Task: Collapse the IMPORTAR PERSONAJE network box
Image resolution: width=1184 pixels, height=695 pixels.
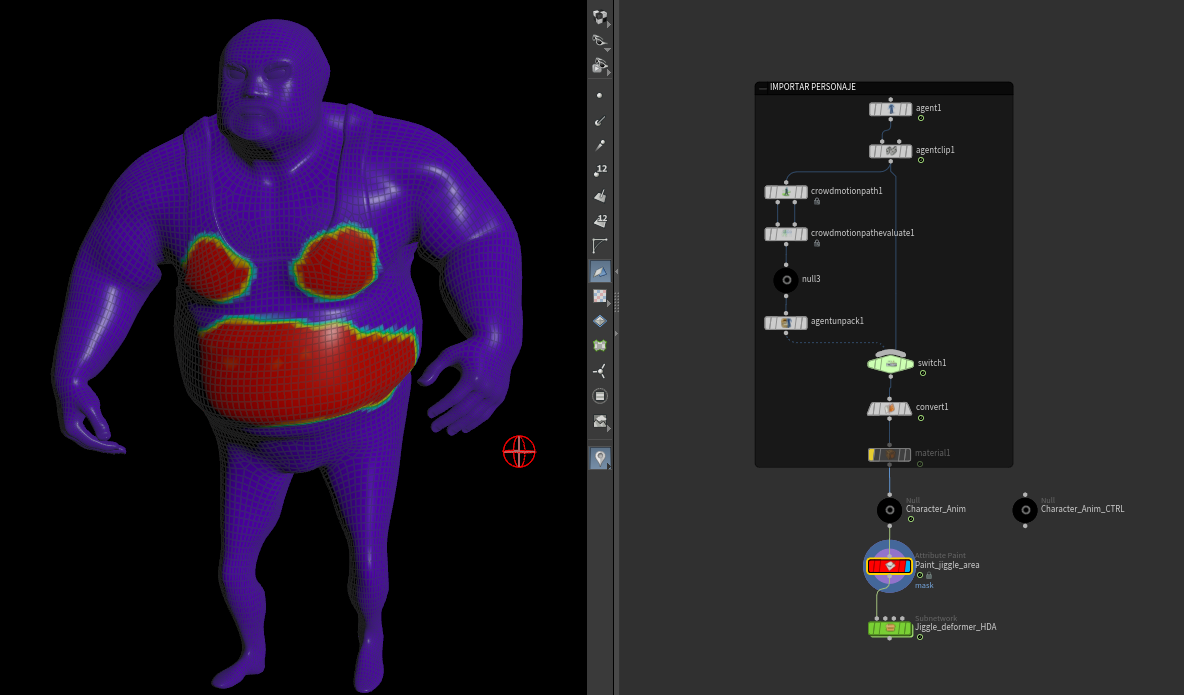Action: [762, 88]
